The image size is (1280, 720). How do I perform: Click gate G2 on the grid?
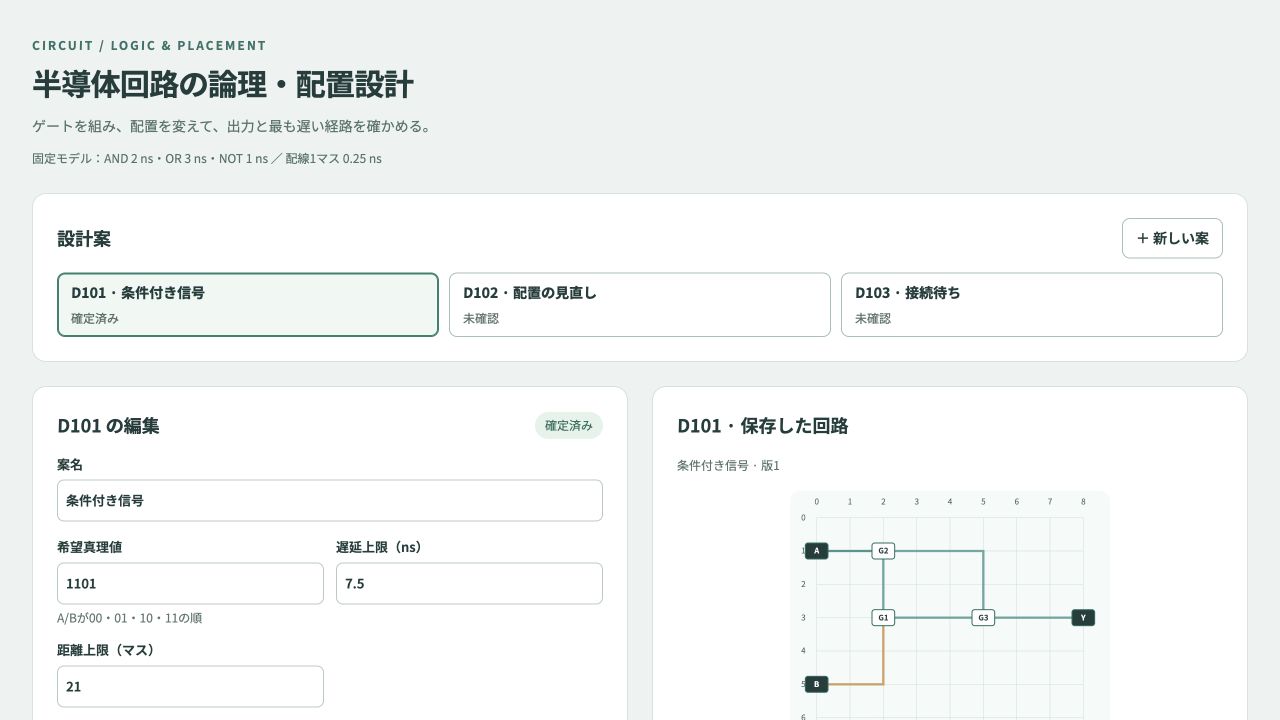883,551
